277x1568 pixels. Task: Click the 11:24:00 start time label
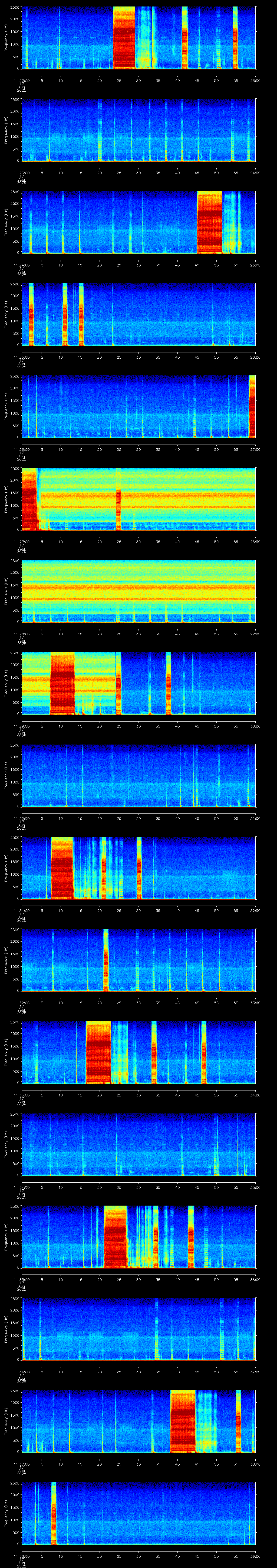[21, 265]
